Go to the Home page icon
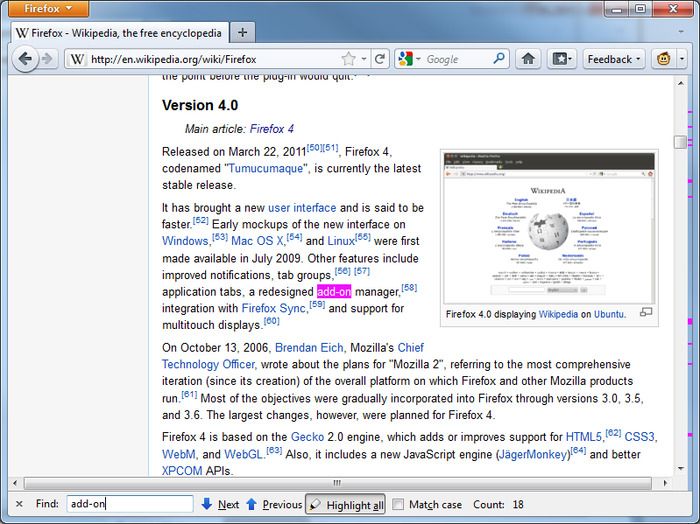The height and width of the screenshot is (524, 700). click(528, 59)
